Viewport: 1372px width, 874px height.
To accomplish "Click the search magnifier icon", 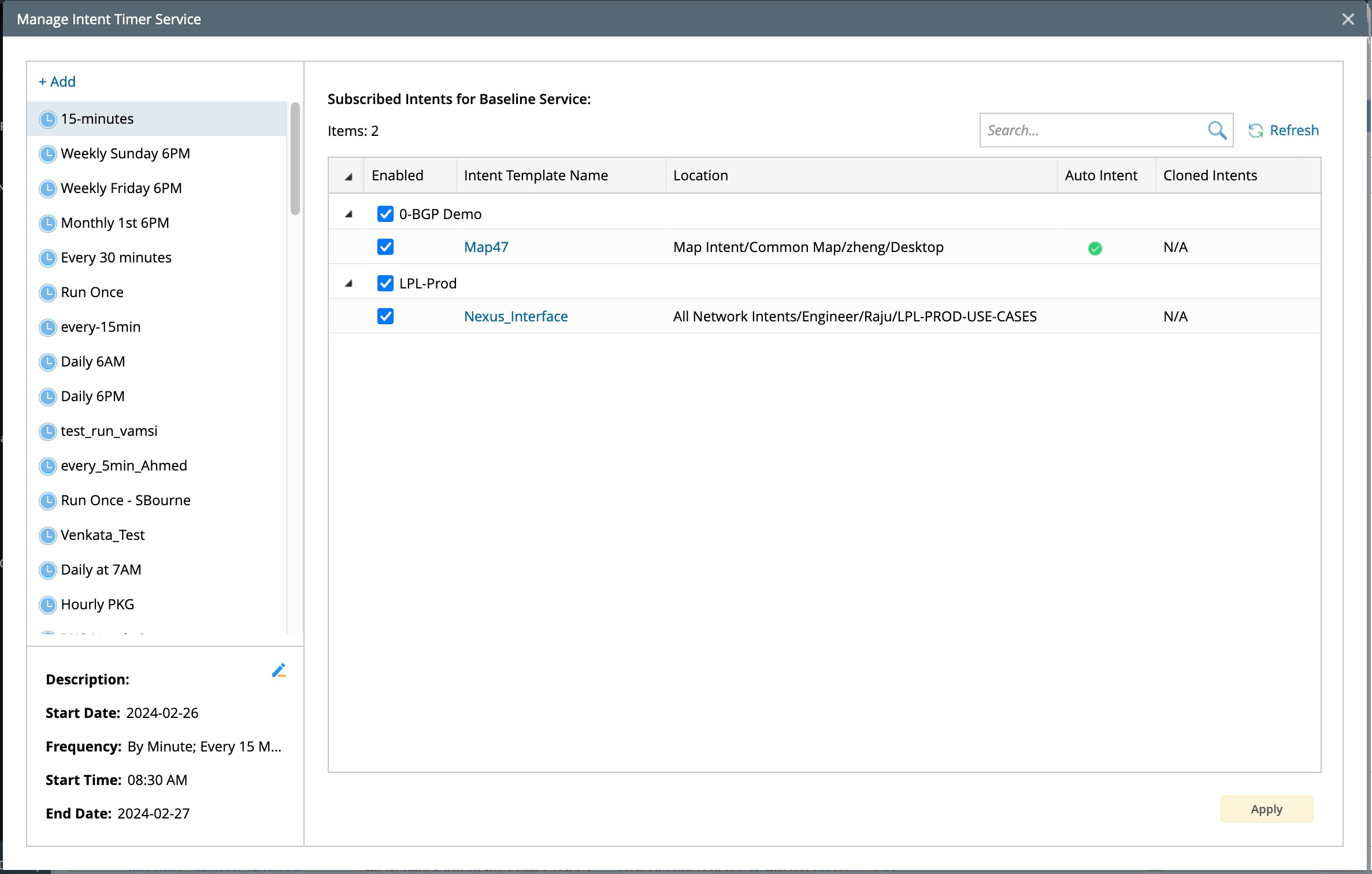I will tap(1217, 130).
